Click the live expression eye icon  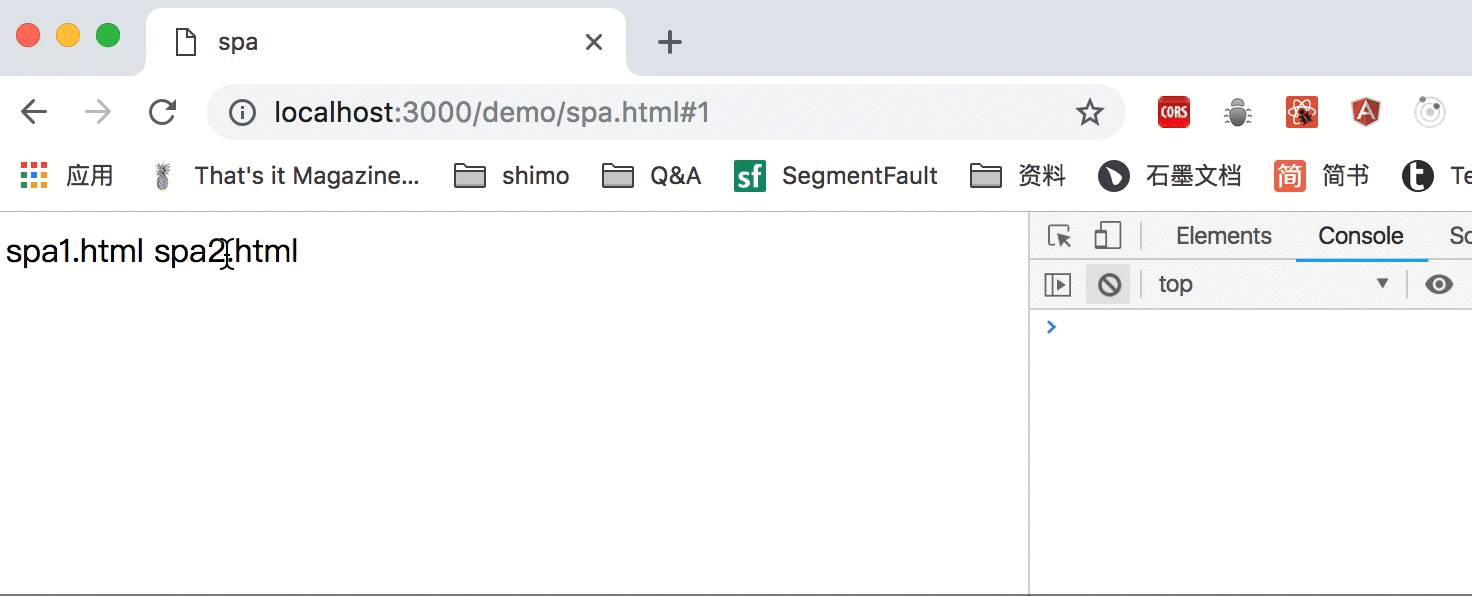(1439, 285)
